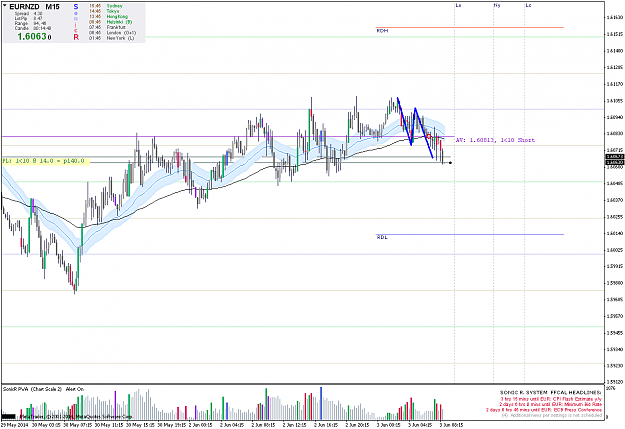Click the Spread value in info panel

(37, 14)
